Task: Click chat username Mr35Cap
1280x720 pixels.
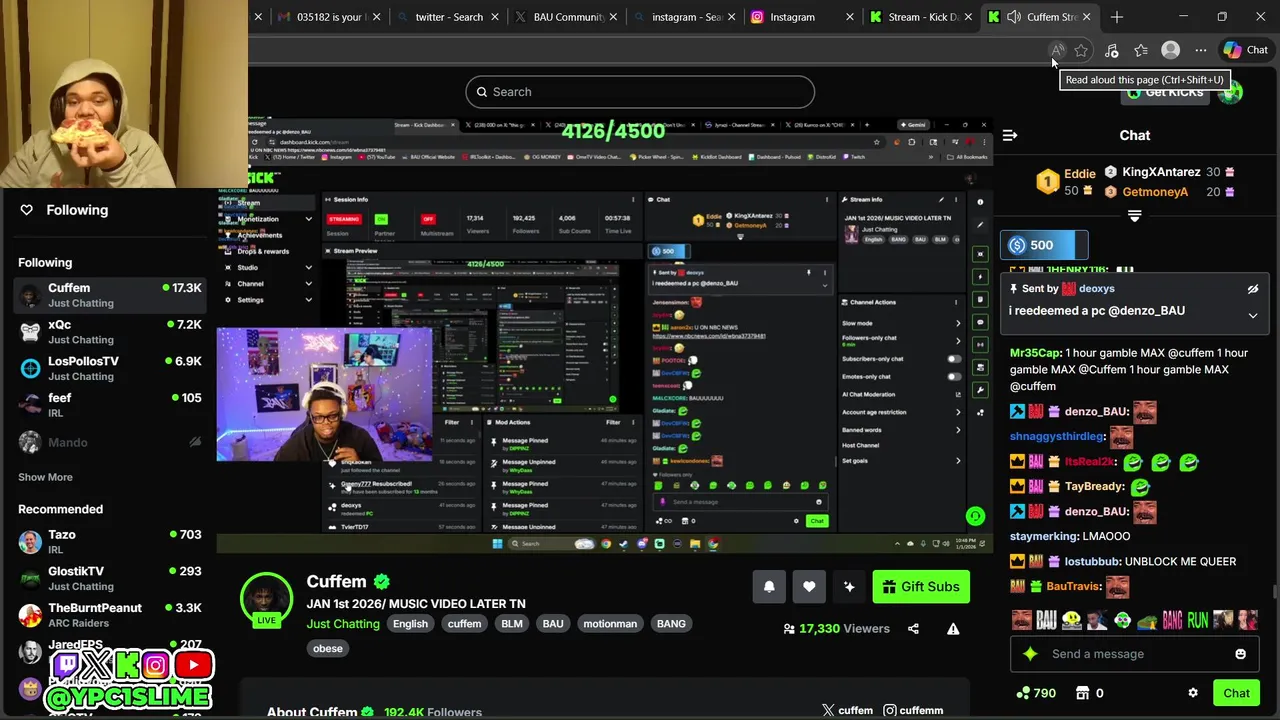Action: (1035, 353)
